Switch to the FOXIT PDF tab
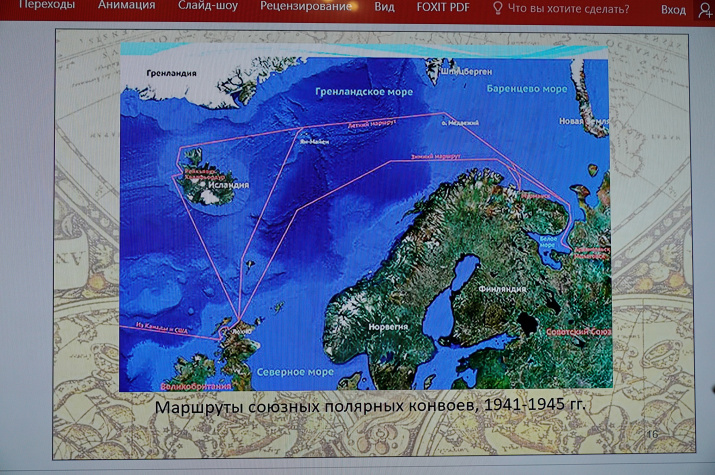 pos(443,8)
